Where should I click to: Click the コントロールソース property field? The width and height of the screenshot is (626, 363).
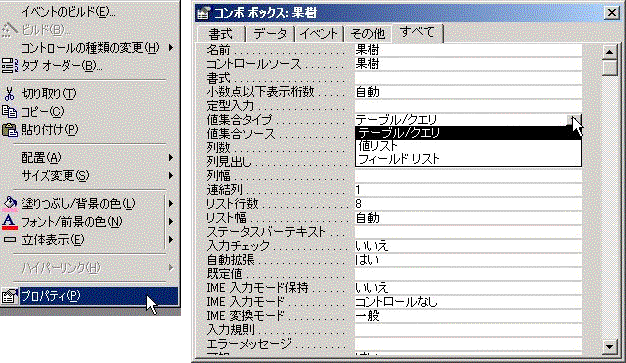pyautogui.click(x=468, y=64)
